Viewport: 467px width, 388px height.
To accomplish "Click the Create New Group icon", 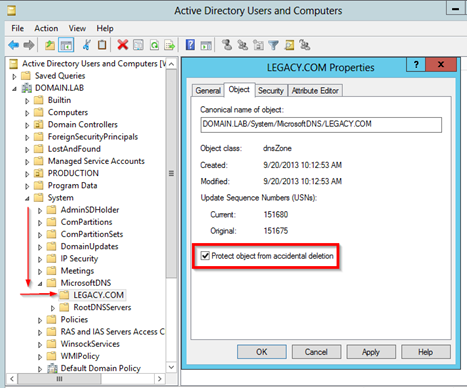I will (x=242, y=45).
